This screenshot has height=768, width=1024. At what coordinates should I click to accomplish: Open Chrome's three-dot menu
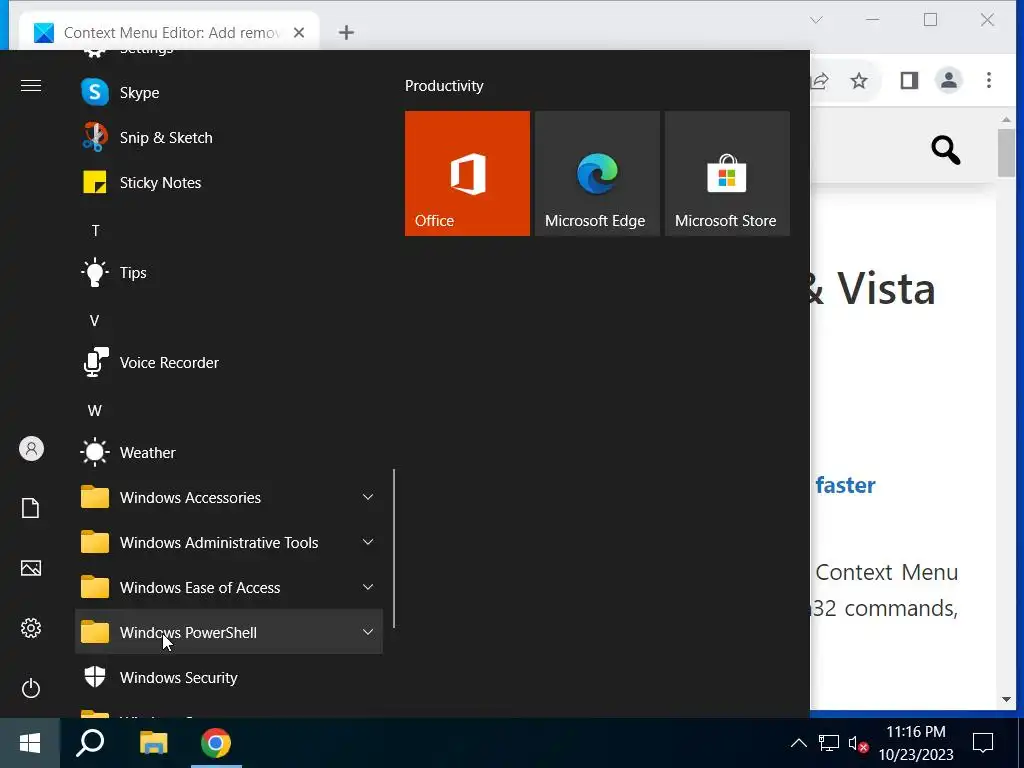coord(989,81)
